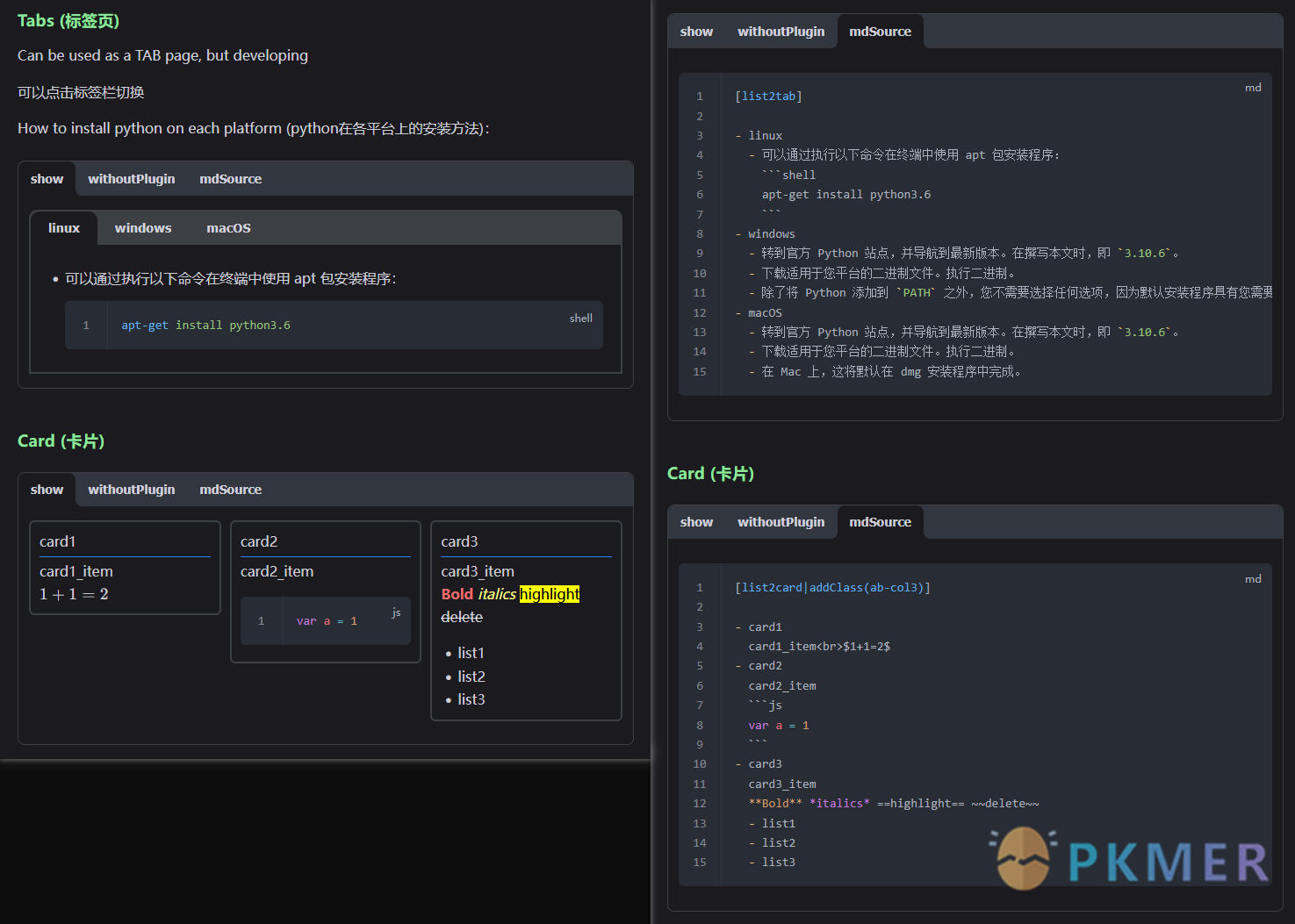
Task: Click the 'list2' bullet item in card3
Action: coord(471,677)
